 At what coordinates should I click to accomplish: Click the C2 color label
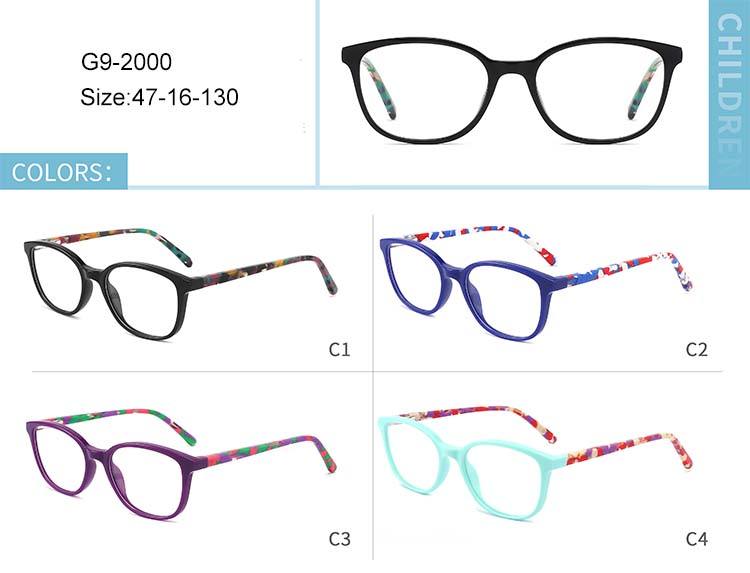pyautogui.click(x=696, y=350)
